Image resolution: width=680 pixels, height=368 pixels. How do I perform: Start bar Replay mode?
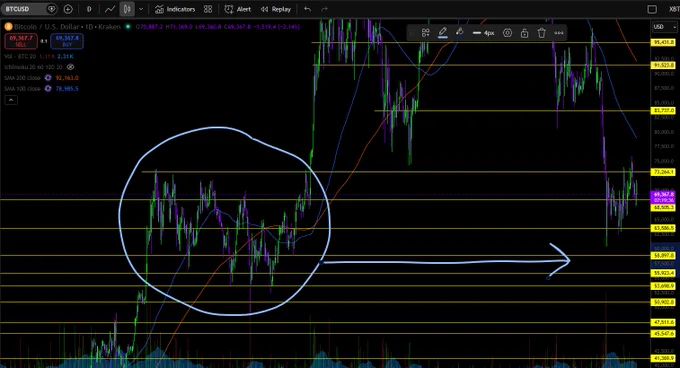pyautogui.click(x=276, y=9)
